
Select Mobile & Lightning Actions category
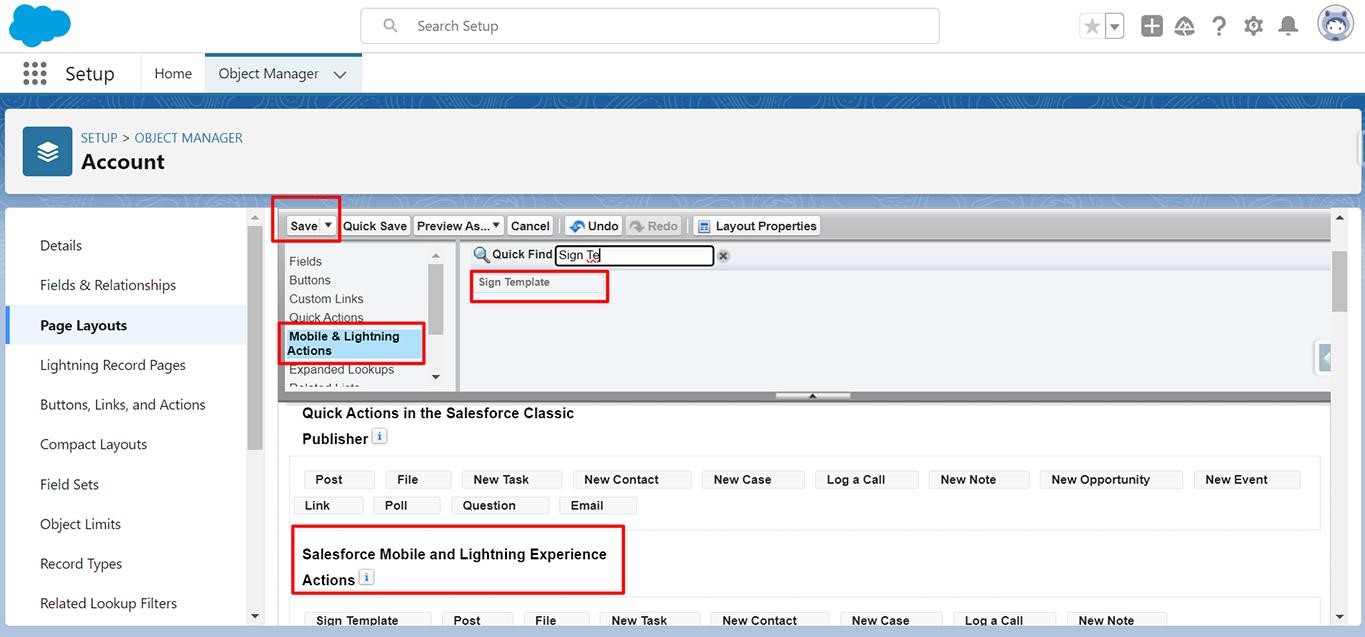[355, 343]
